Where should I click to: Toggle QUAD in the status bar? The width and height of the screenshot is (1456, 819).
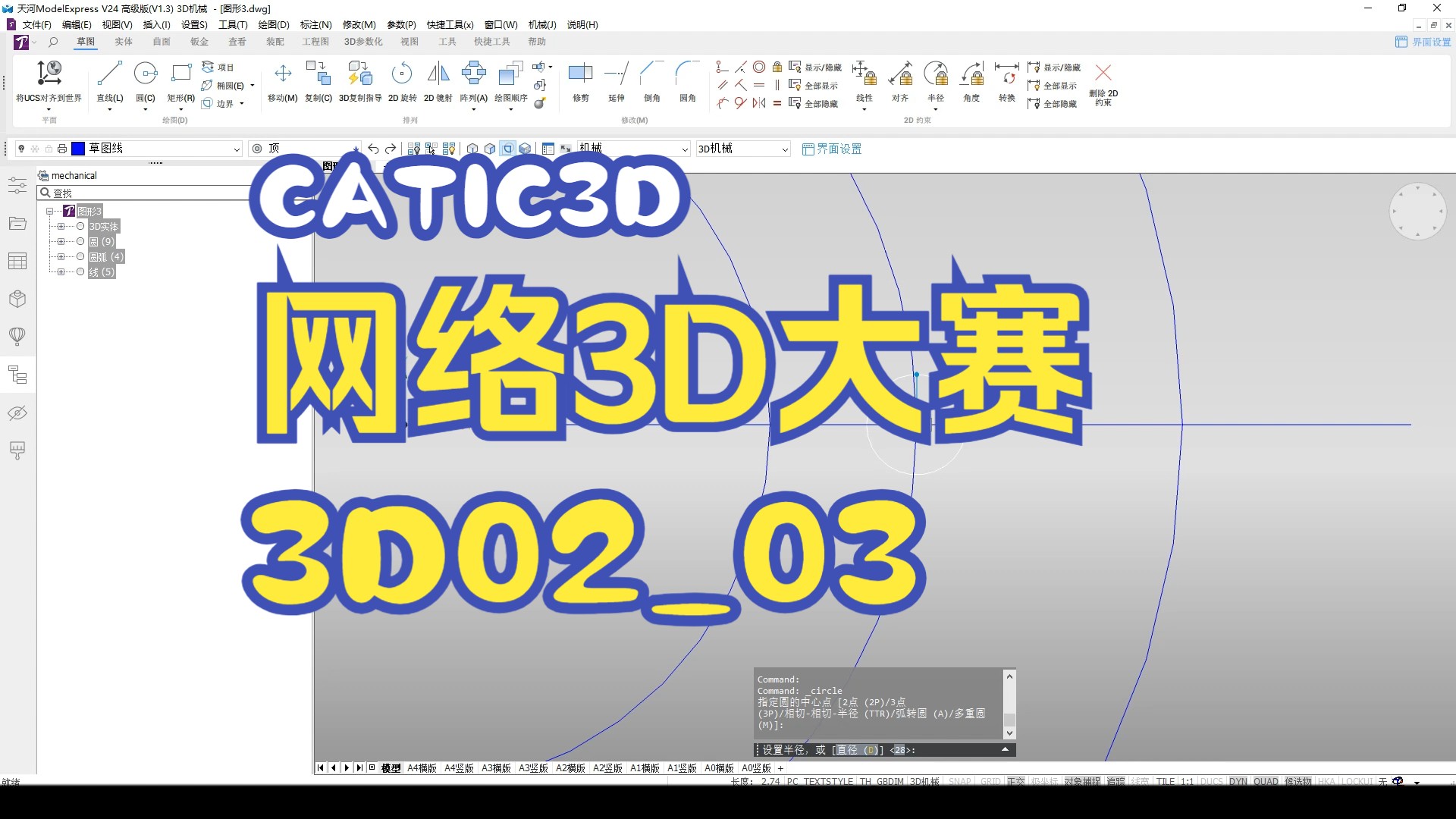coord(1266,781)
